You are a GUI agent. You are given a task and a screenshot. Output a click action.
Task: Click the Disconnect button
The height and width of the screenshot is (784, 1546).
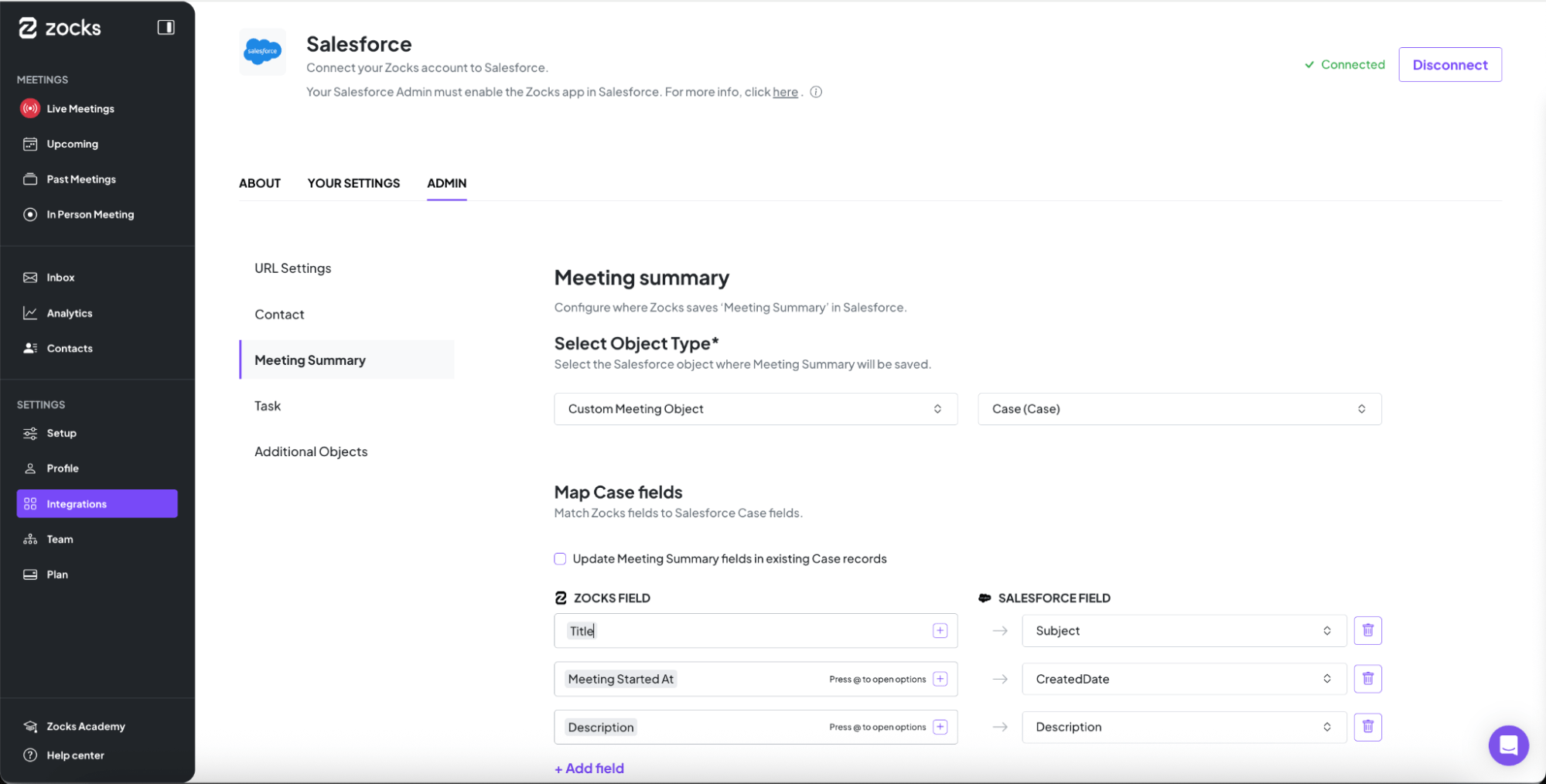(x=1450, y=65)
